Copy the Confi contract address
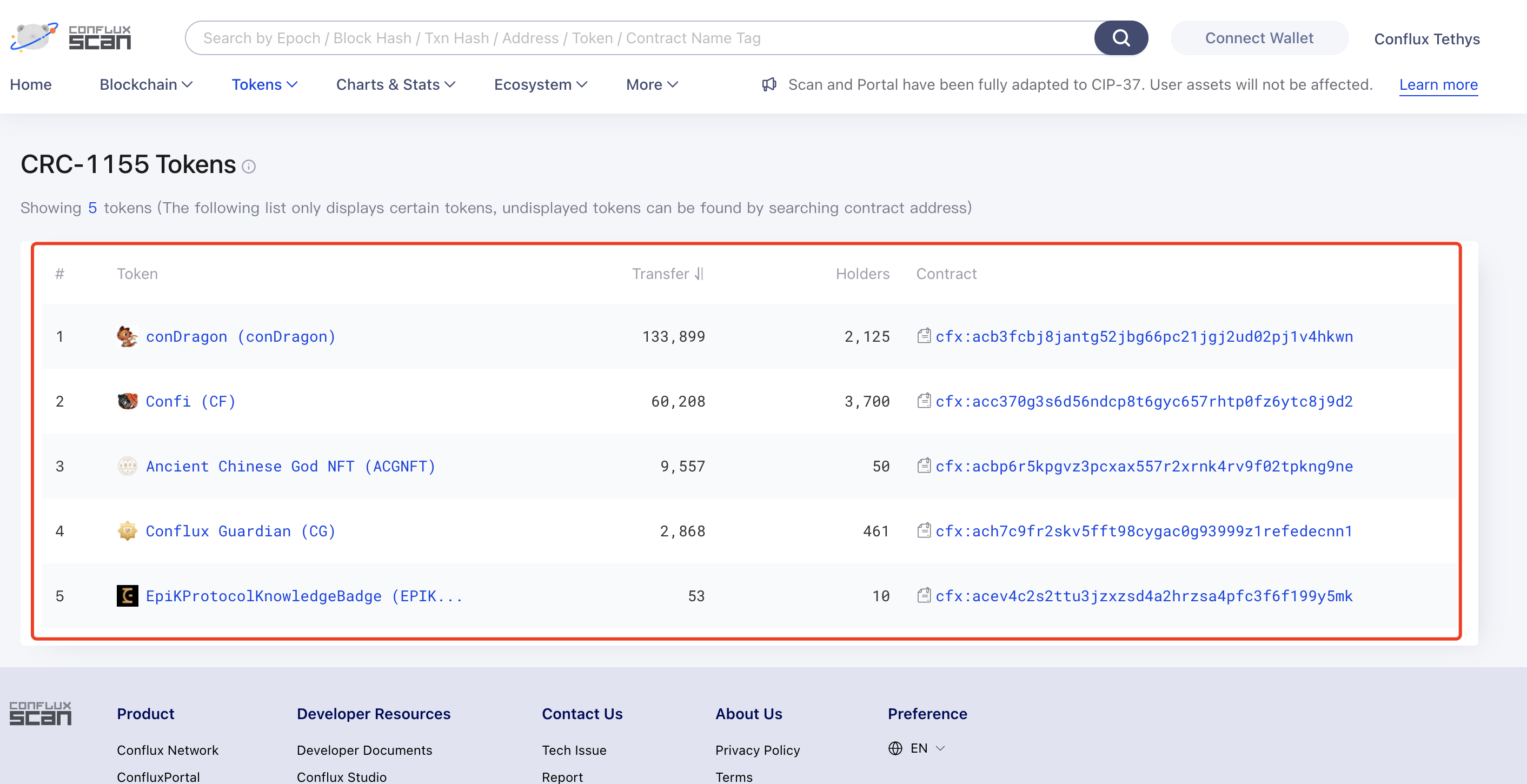 [x=924, y=401]
